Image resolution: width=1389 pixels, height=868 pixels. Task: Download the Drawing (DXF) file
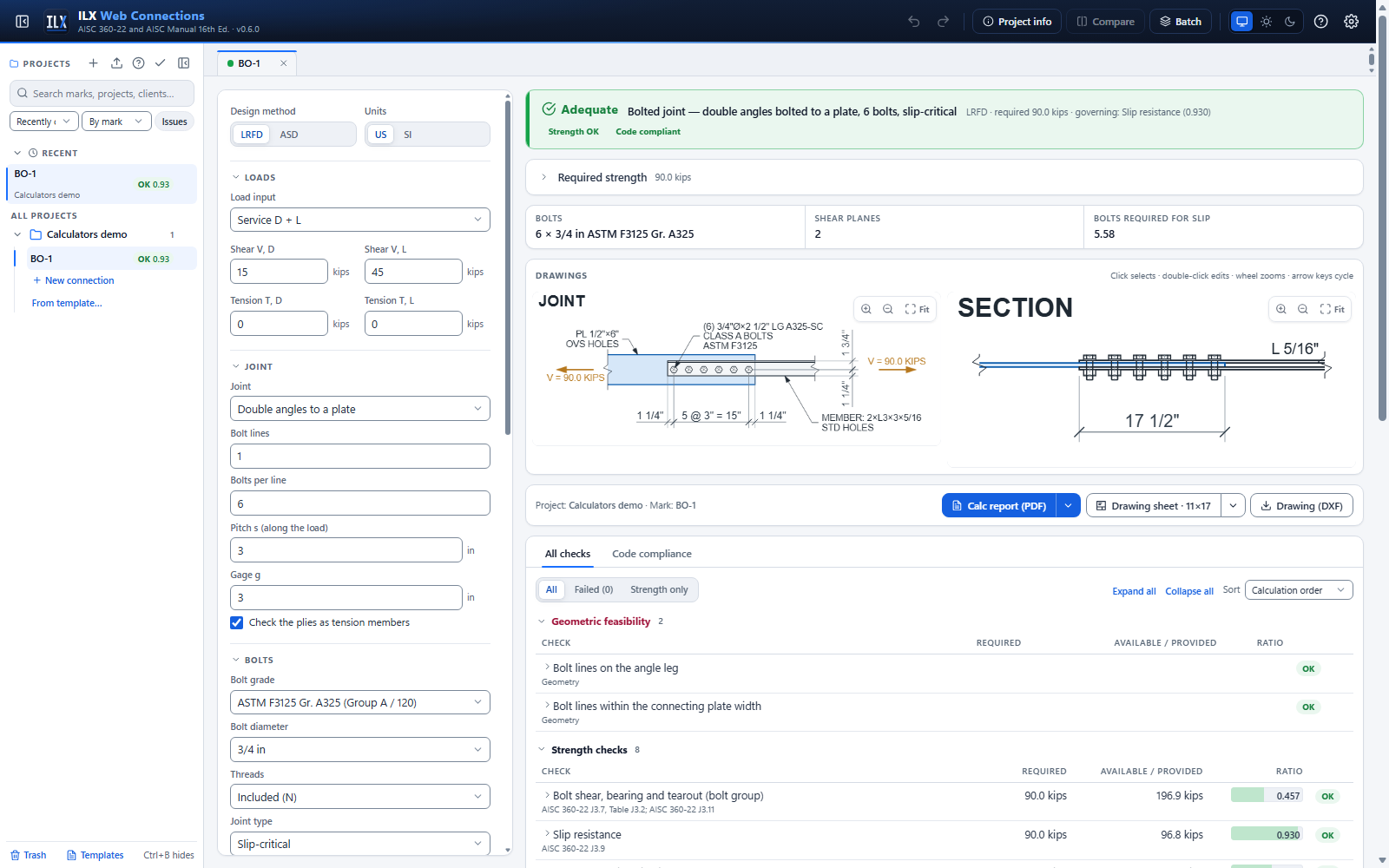[1301, 505]
